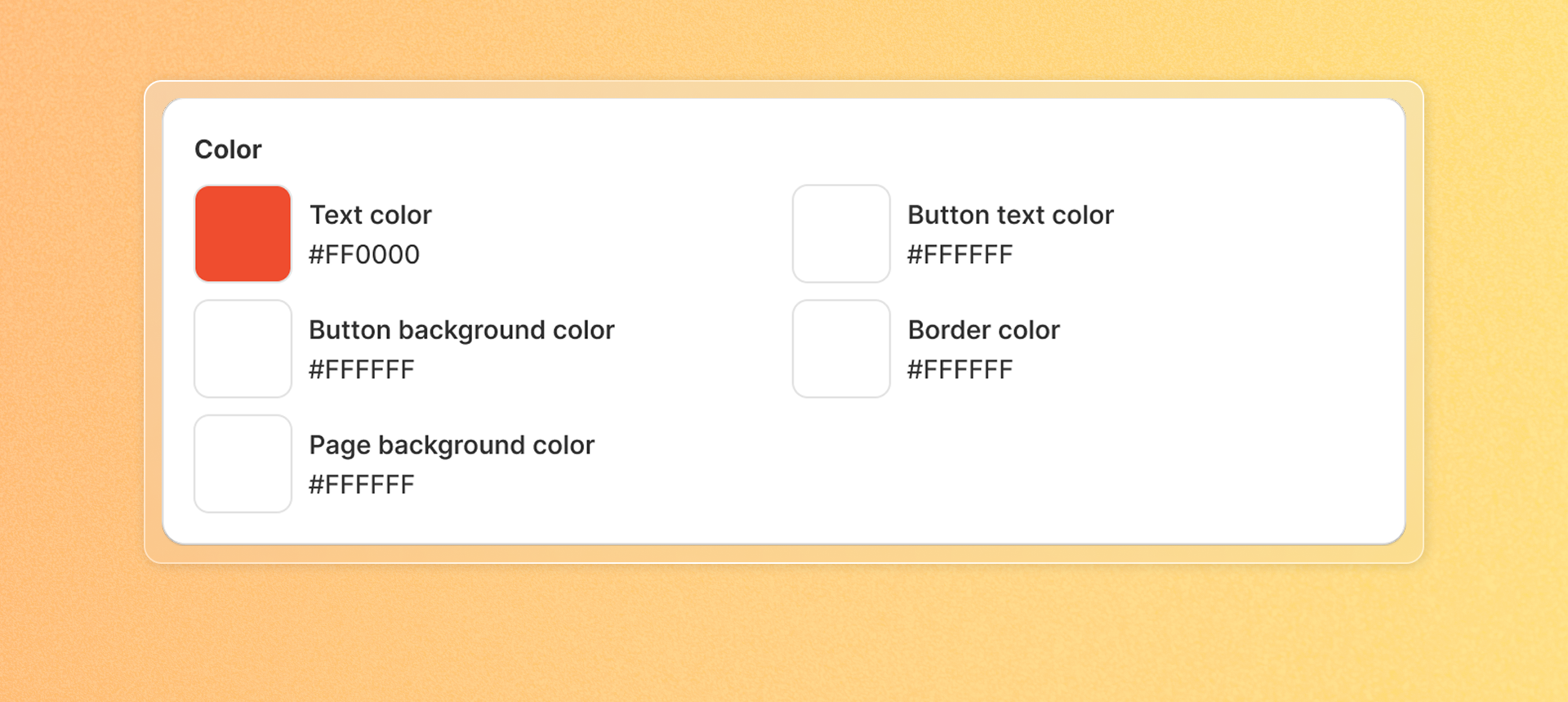This screenshot has width=1568, height=702.
Task: Pick the Button background color swatch
Action: [243, 349]
